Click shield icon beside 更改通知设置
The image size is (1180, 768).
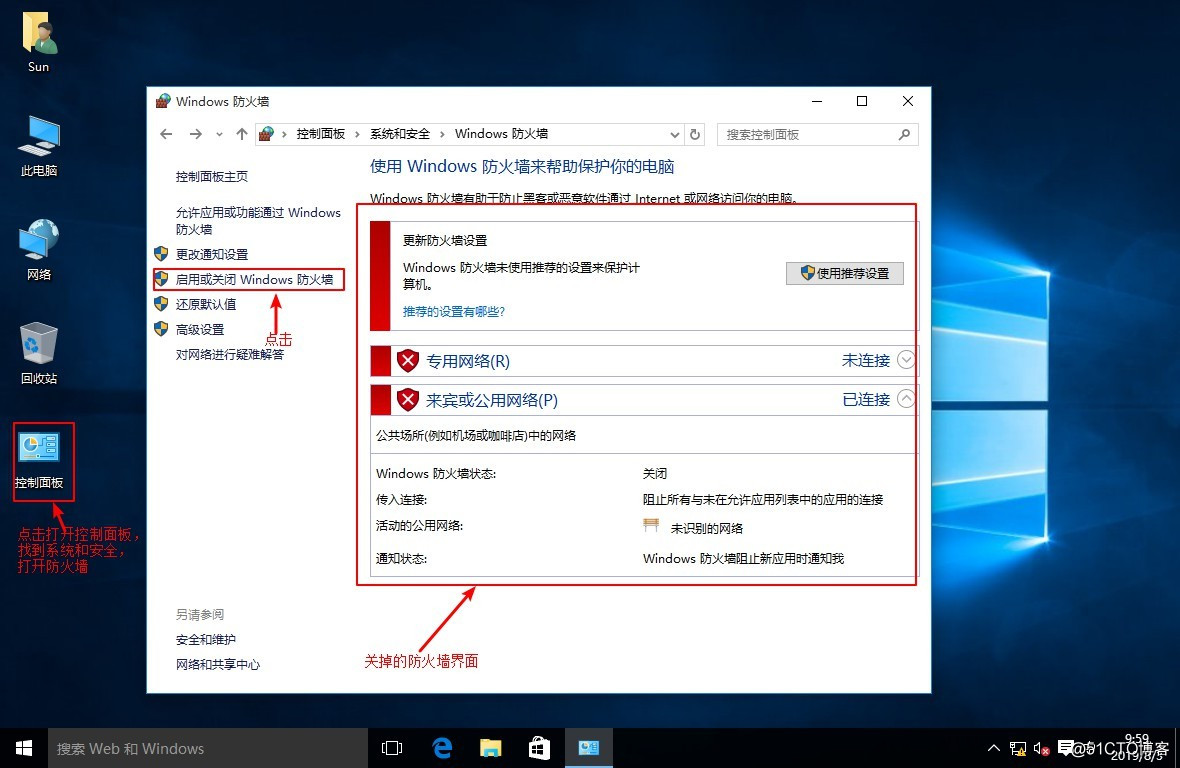tap(161, 253)
